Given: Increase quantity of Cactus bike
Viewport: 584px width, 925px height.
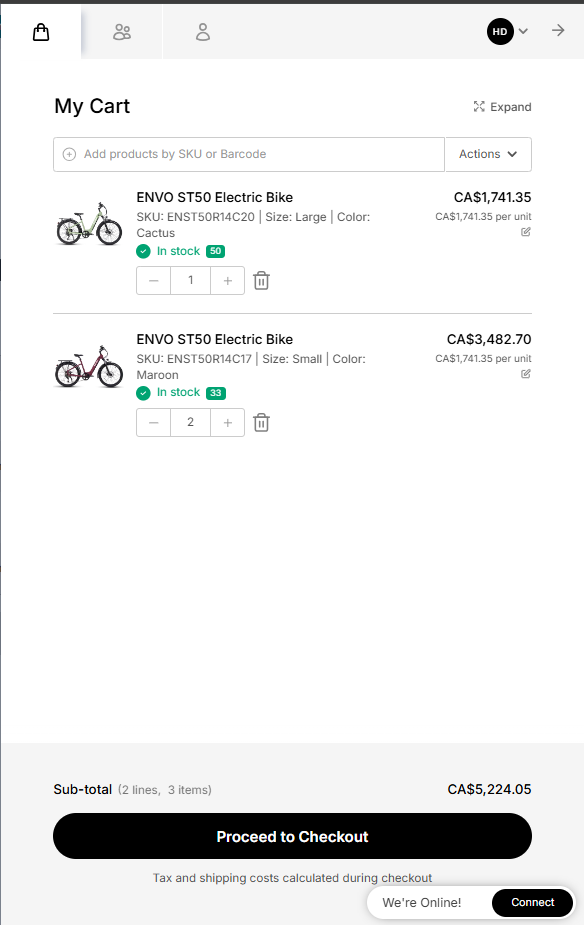Looking at the screenshot, I should tap(228, 281).
